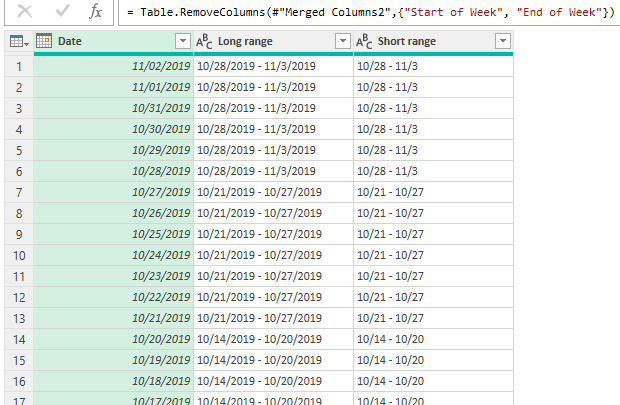Image resolution: width=620 pixels, height=405 pixels.
Task: Select row number 13
Action: [19, 318]
